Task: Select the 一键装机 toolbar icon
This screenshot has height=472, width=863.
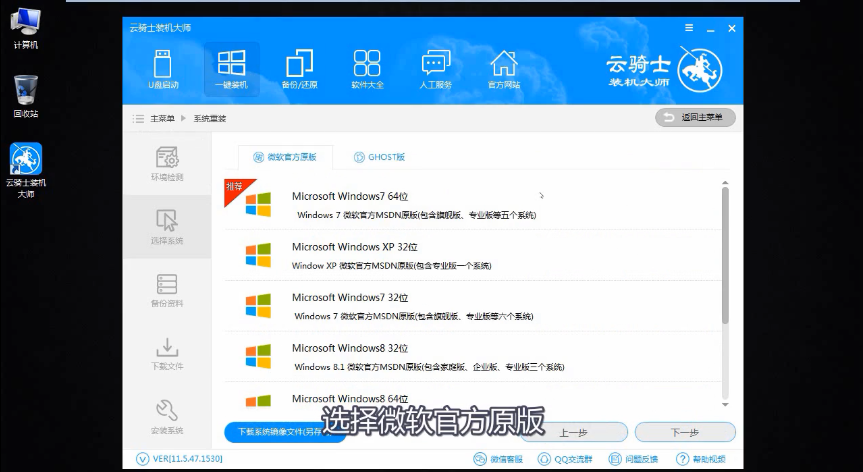Action: tap(231, 69)
